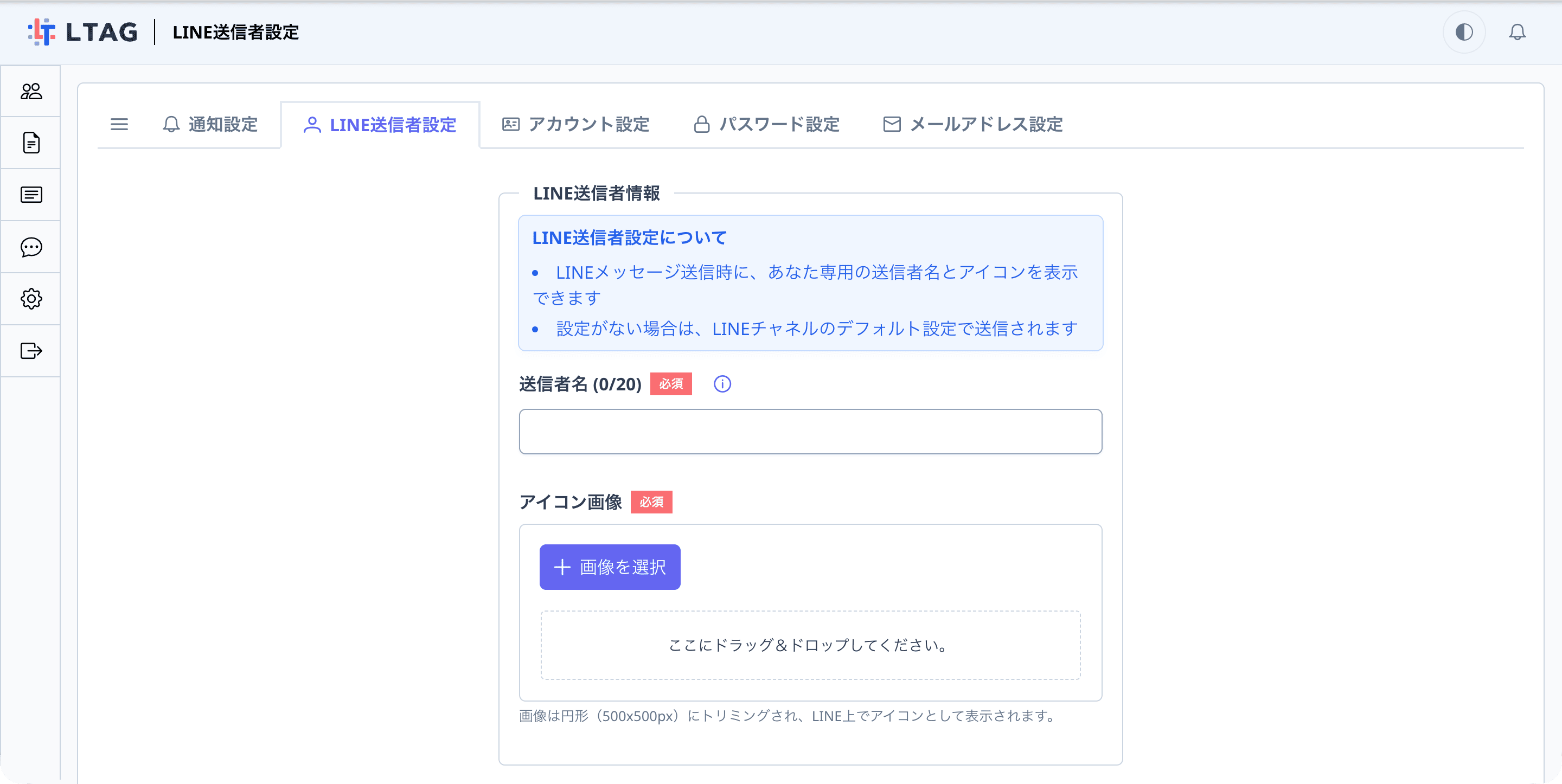Screen dimensions: 1562x784
Task: Toggle dark/light theme icon
Action: tap(1464, 32)
